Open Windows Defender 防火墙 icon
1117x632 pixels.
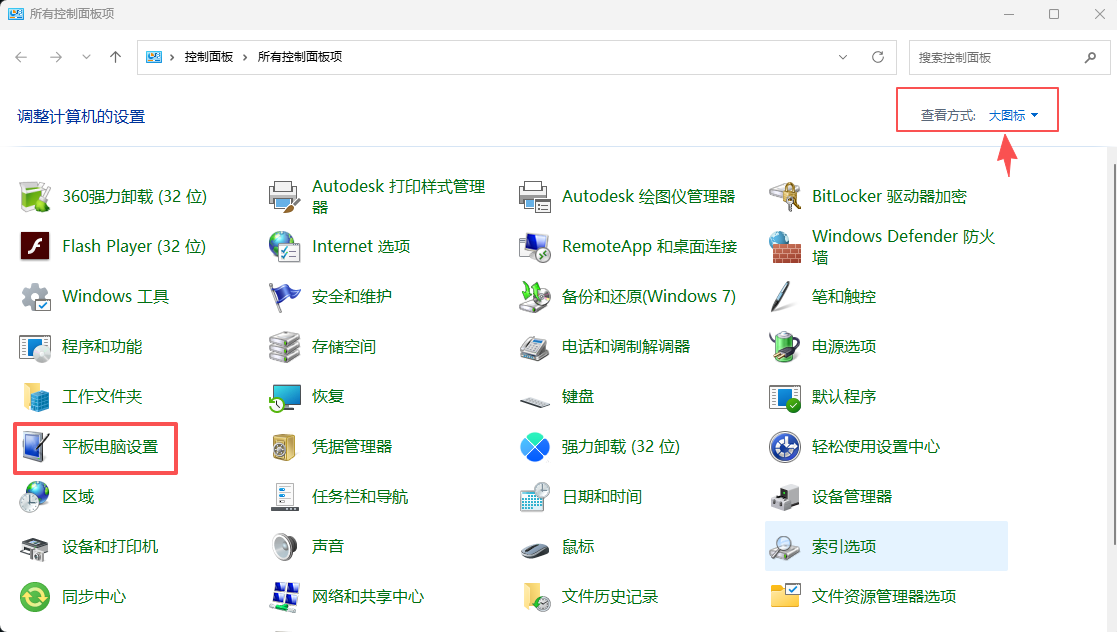pyautogui.click(x=785, y=247)
